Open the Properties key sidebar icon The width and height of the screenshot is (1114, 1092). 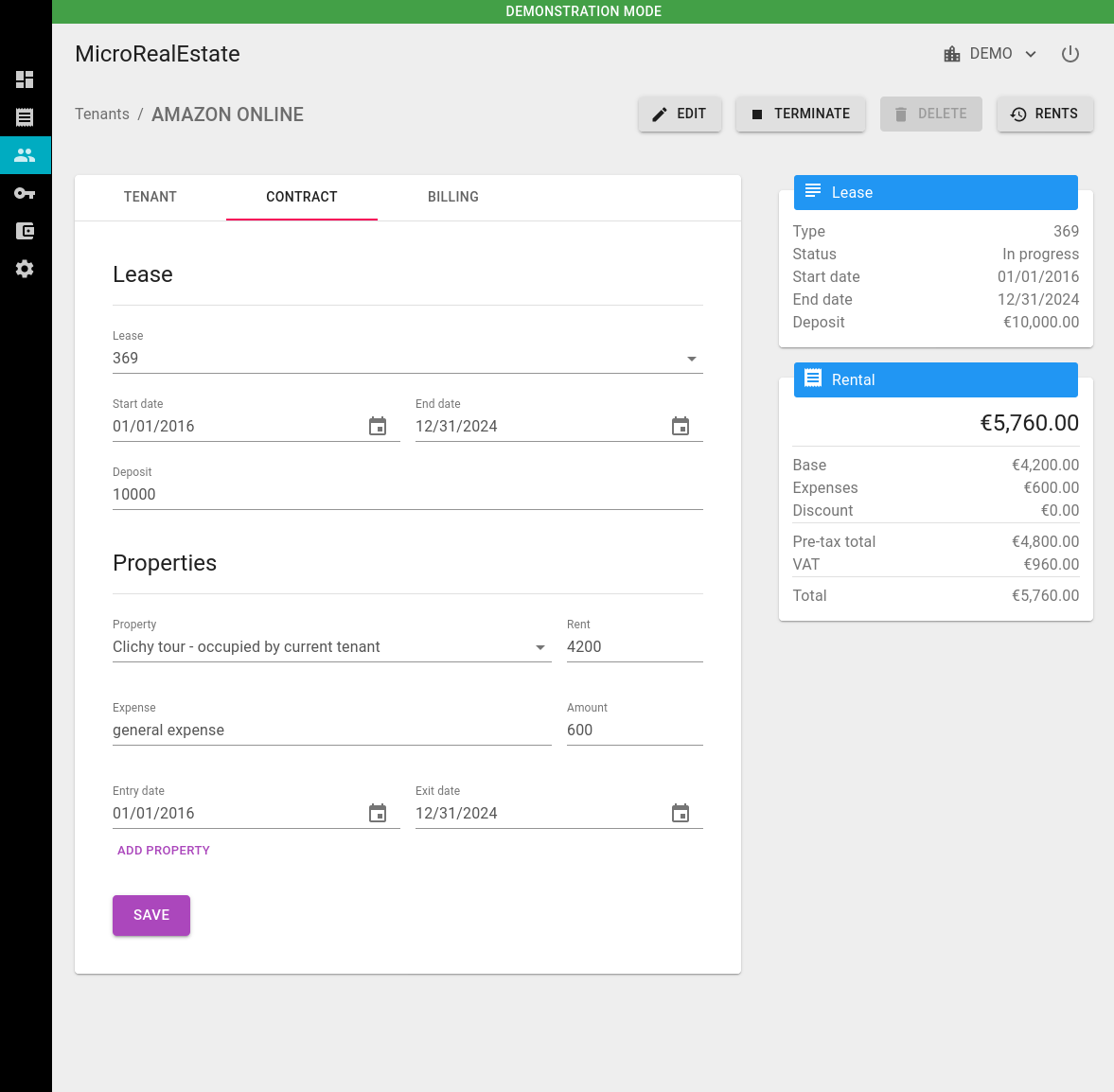[25, 193]
